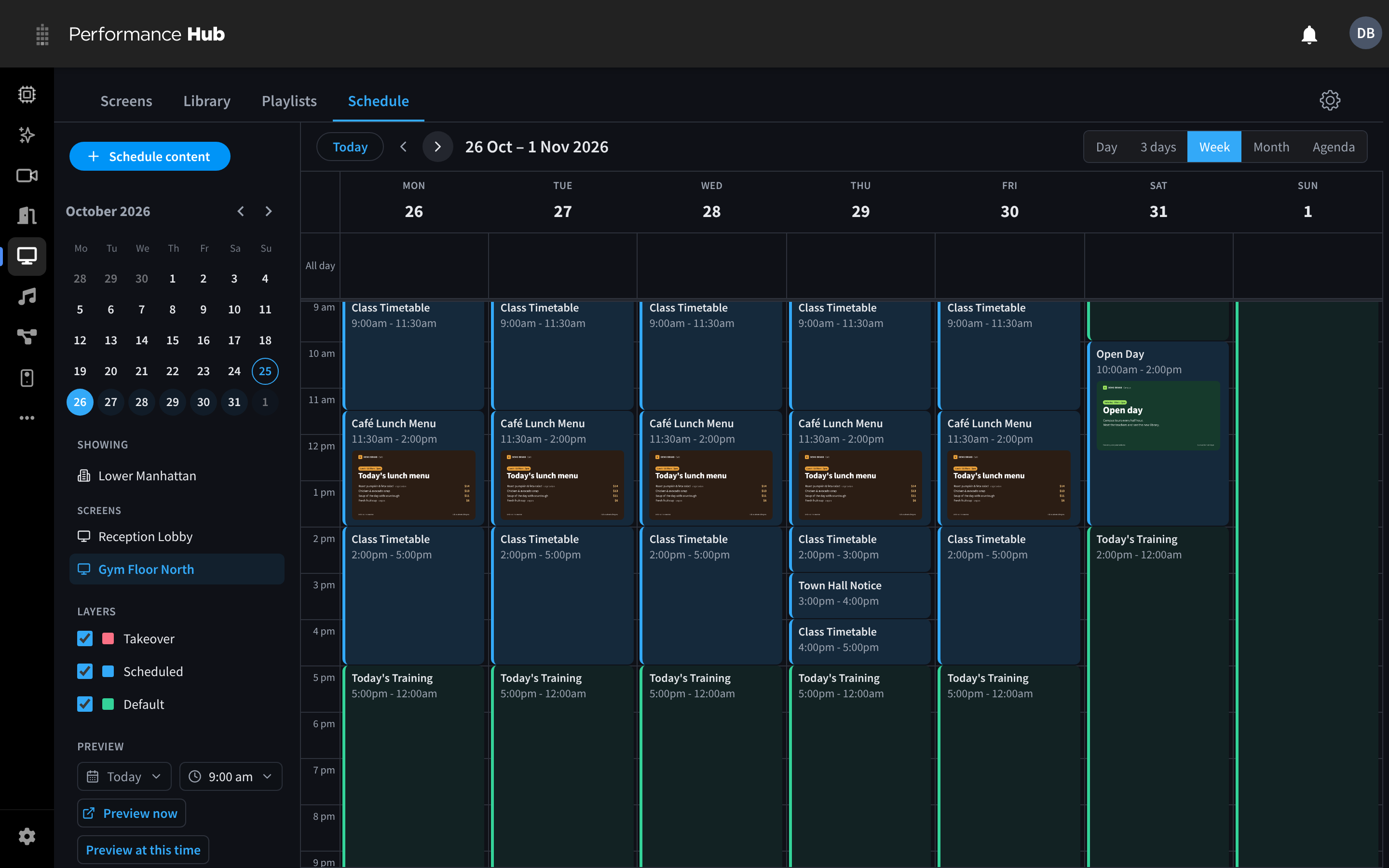Click the FRI 30 column header
Screen dimensions: 1389x868
click(1009, 201)
